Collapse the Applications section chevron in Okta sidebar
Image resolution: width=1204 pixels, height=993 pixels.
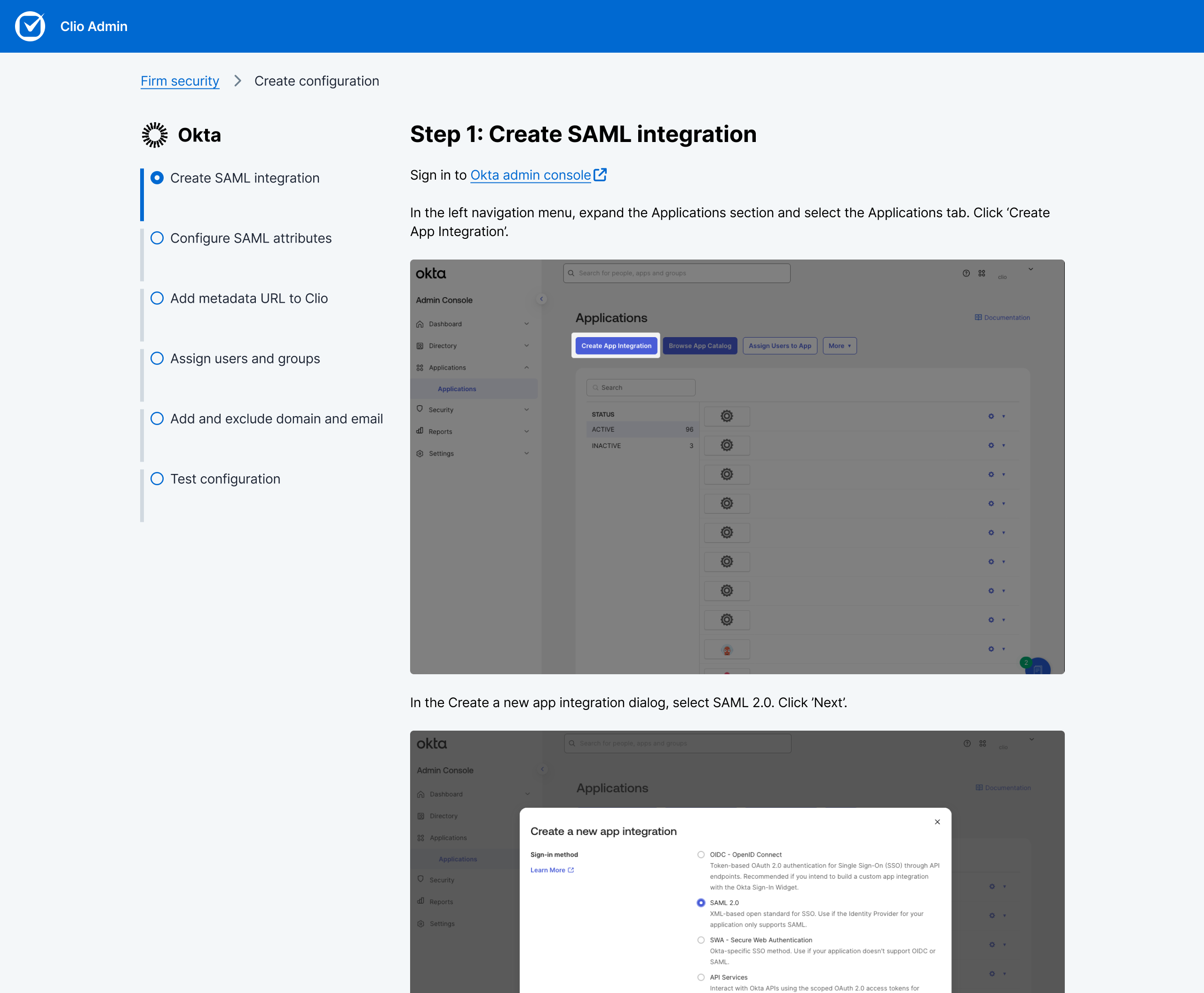pyautogui.click(x=526, y=368)
